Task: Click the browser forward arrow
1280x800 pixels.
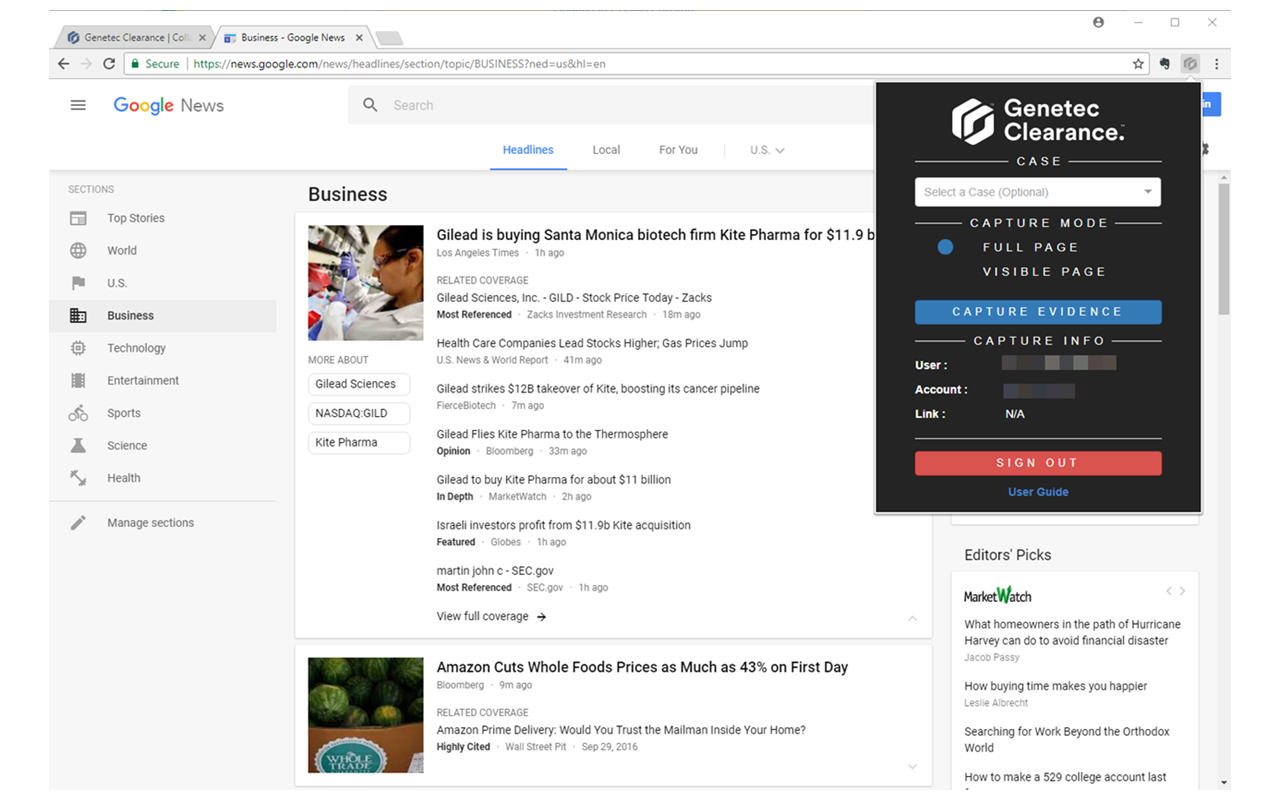Action: pos(86,63)
